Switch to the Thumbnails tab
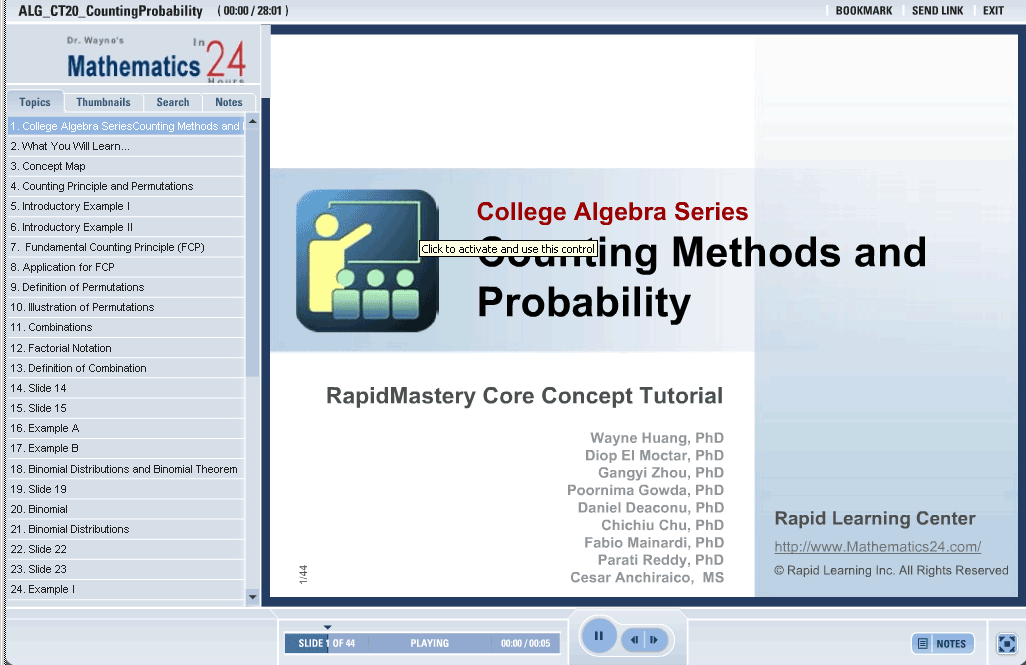Image resolution: width=1026 pixels, height=665 pixels. click(x=103, y=102)
